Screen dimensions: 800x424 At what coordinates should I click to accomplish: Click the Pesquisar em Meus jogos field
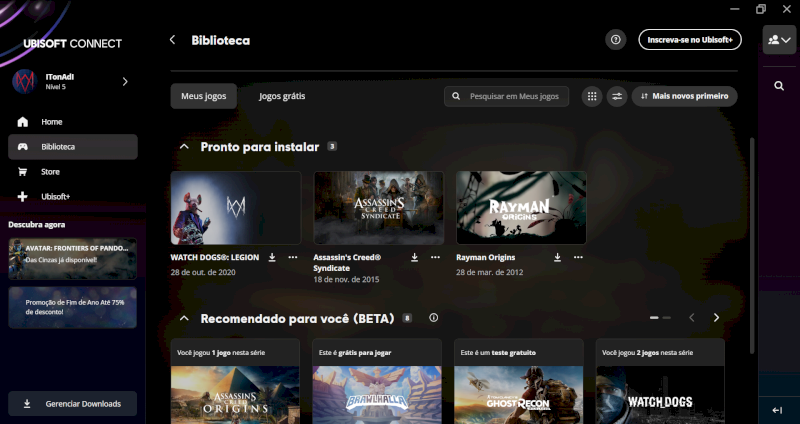(507, 96)
